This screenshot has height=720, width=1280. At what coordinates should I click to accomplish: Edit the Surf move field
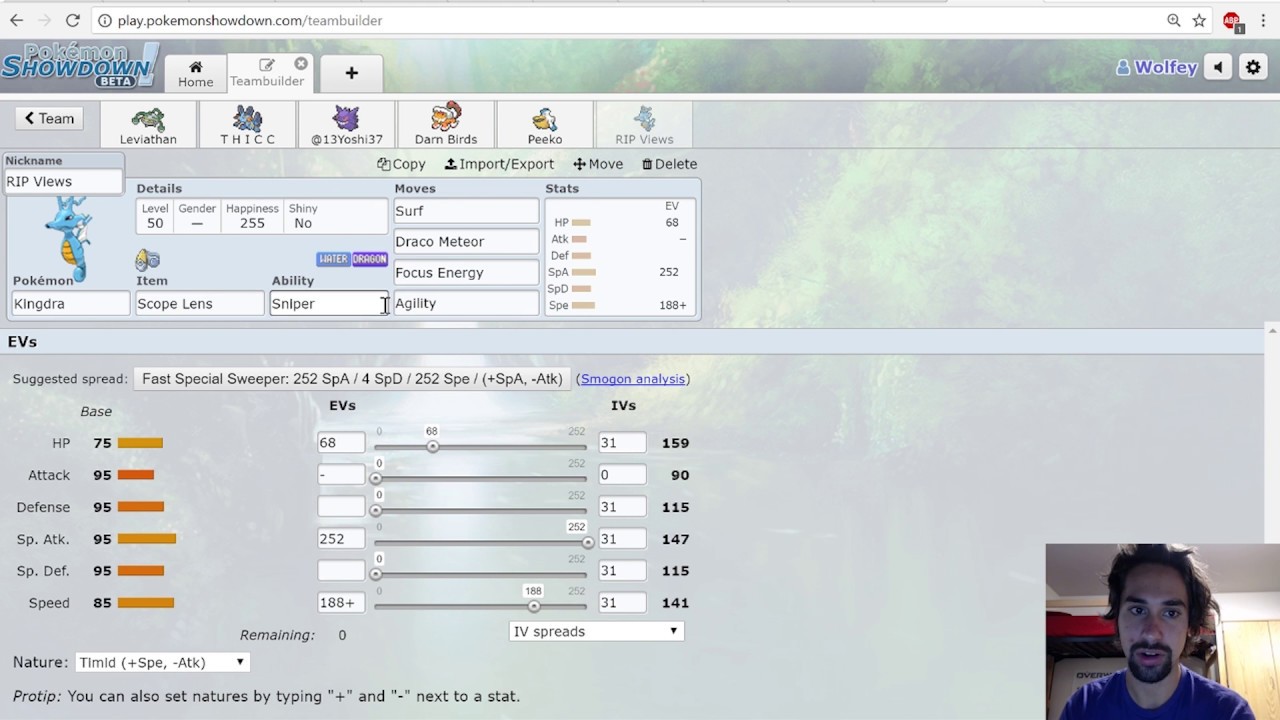466,211
